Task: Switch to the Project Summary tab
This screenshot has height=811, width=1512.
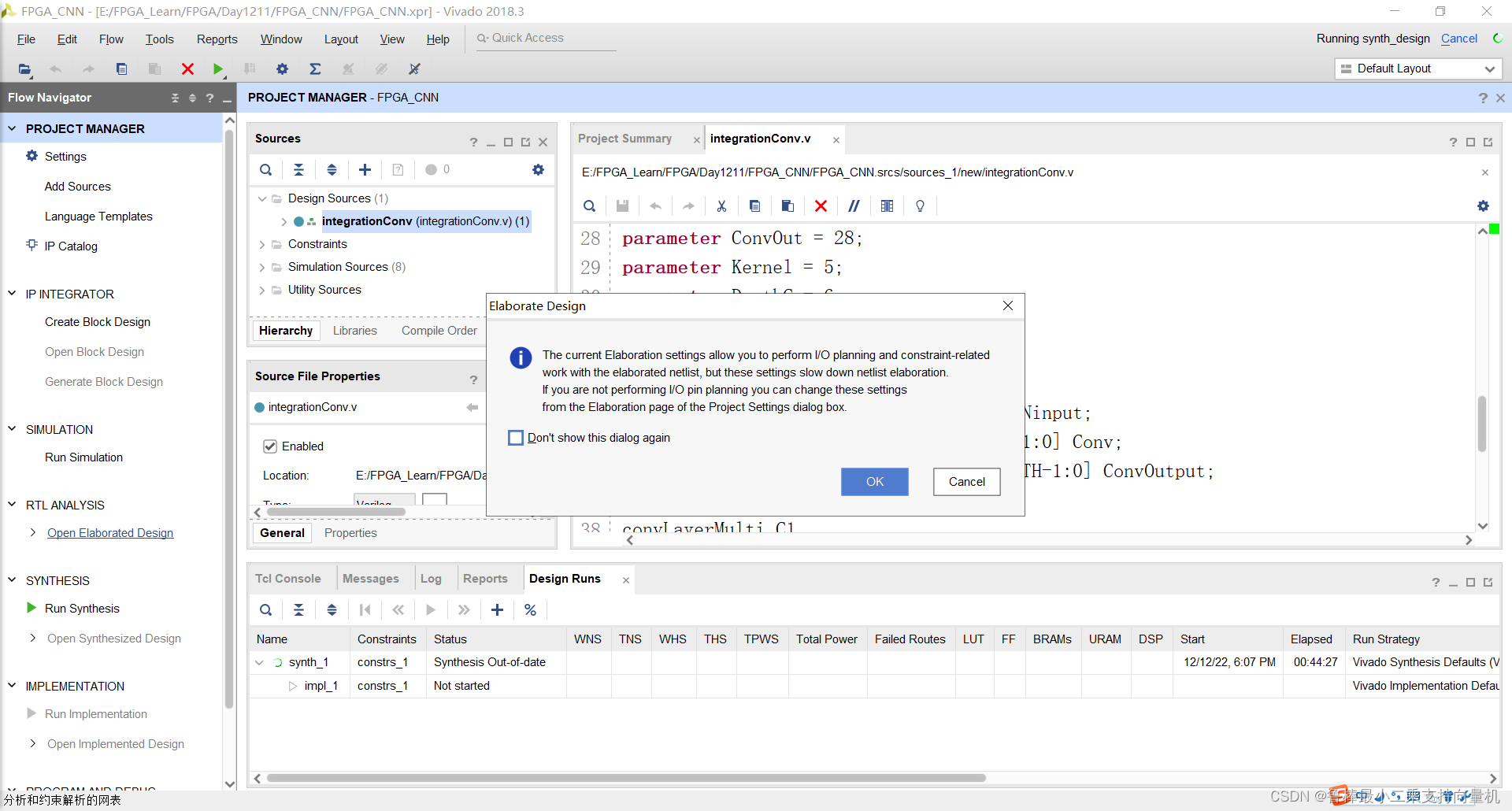Action: [624, 139]
